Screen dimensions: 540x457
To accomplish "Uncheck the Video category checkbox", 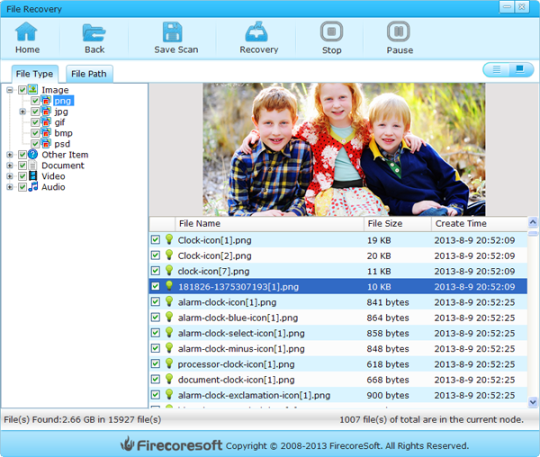I will (x=22, y=176).
